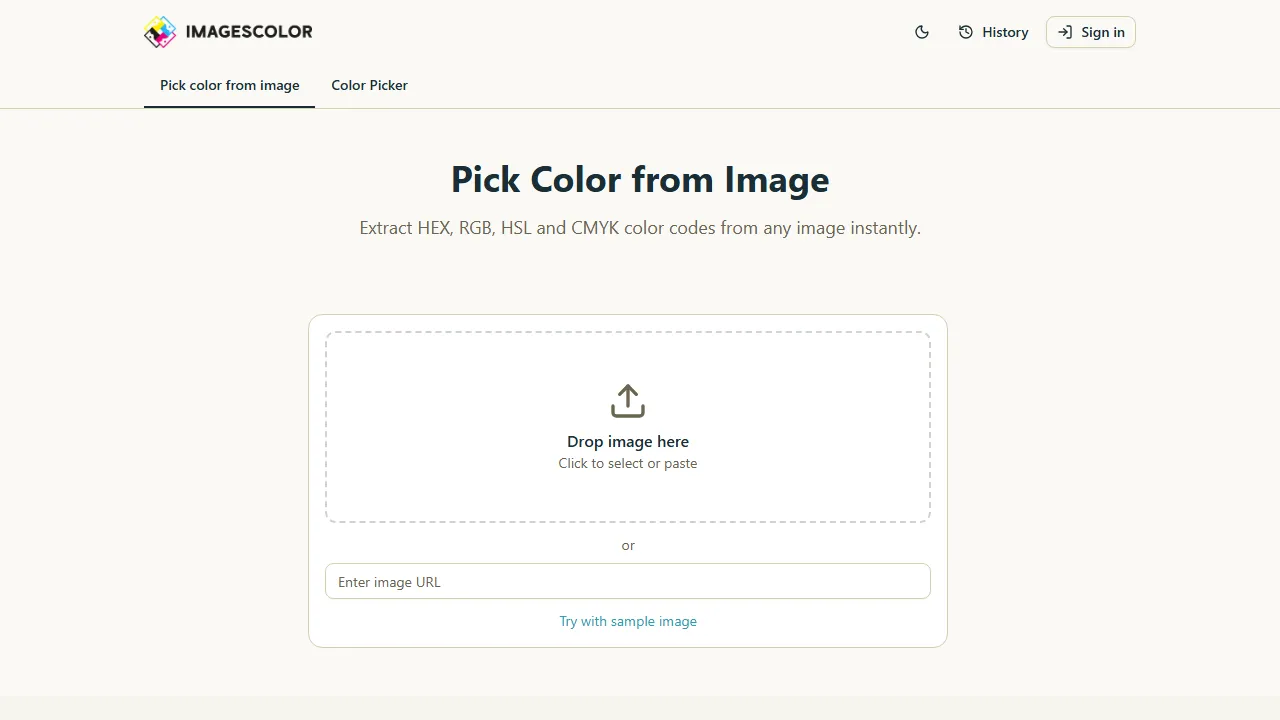Select the colorful palette logo graphic
Viewport: 1280px width, 720px height.
pyautogui.click(x=160, y=32)
